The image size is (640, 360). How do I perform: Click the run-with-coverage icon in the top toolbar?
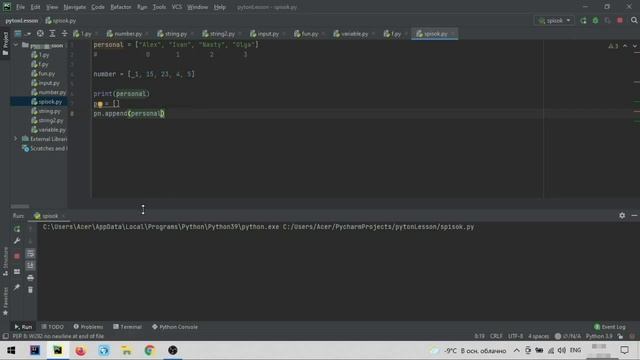click(608, 20)
